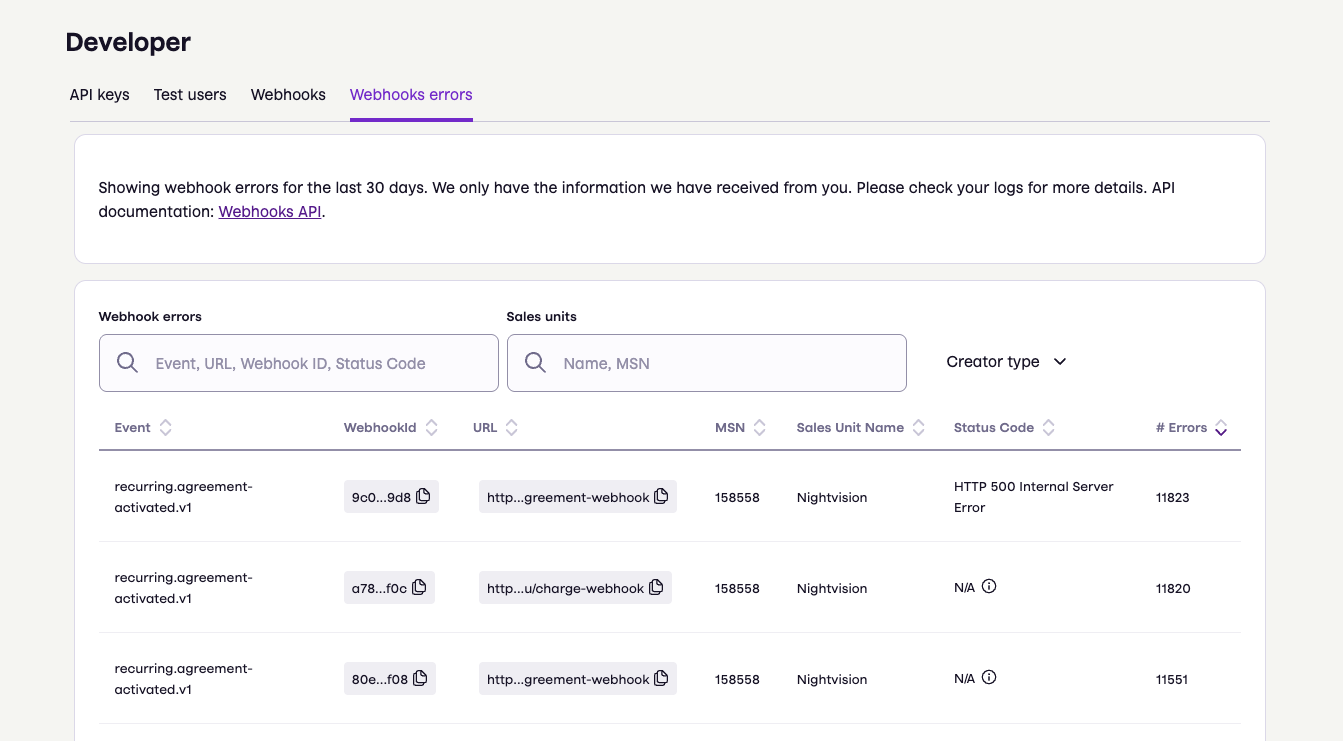Select the Test users tab
Image resolution: width=1343 pixels, height=741 pixels.
click(x=190, y=94)
